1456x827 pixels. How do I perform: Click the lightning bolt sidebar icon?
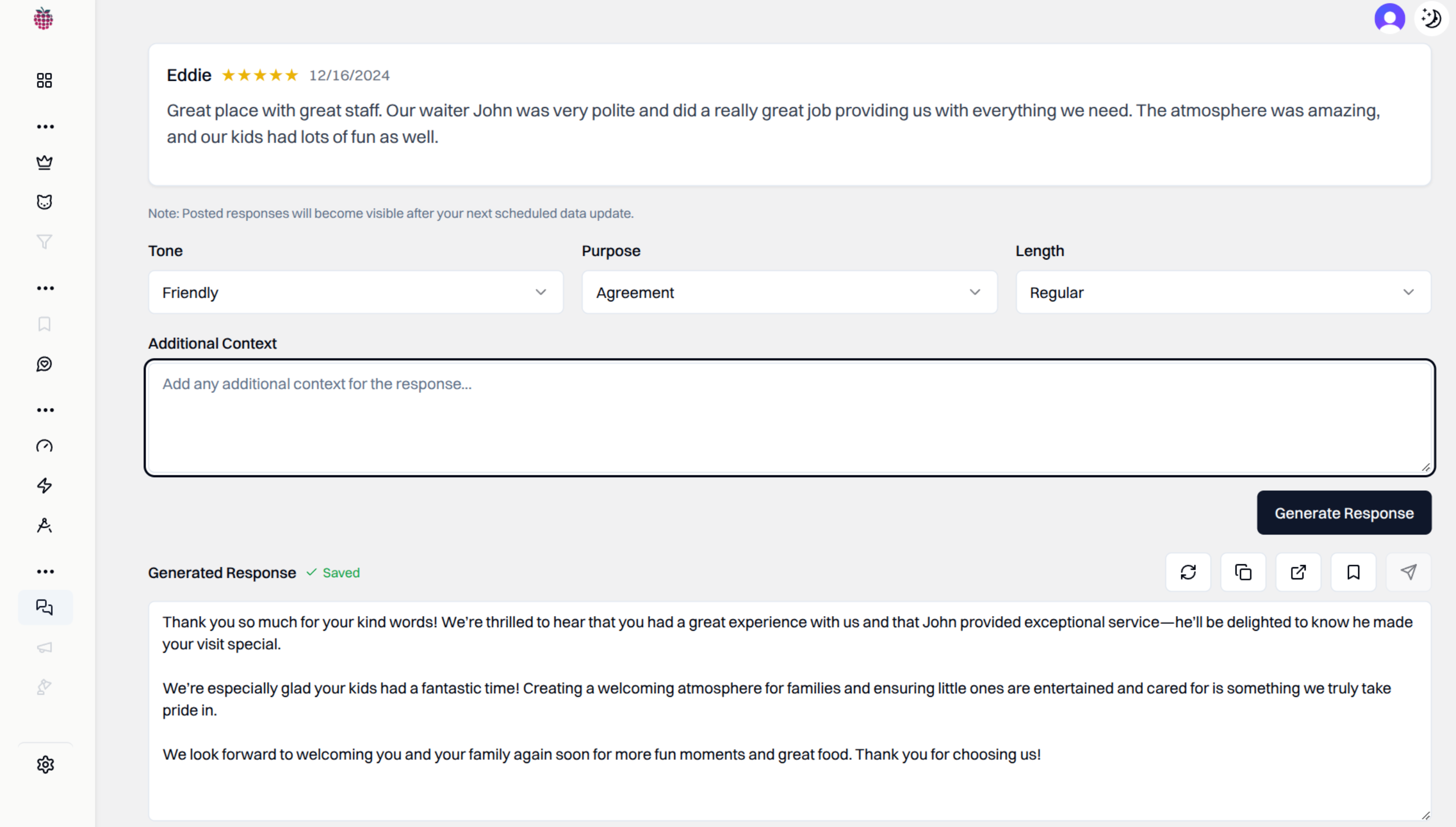(44, 486)
